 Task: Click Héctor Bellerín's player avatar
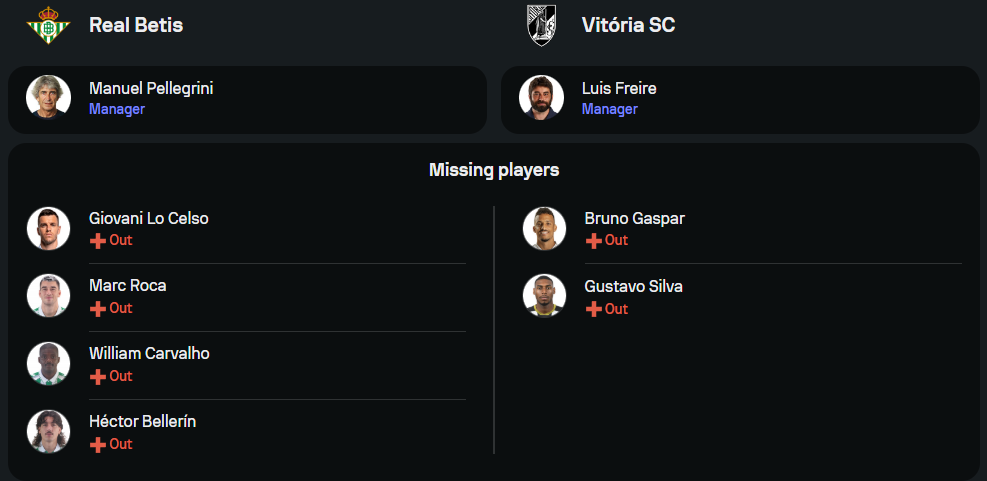click(48, 432)
